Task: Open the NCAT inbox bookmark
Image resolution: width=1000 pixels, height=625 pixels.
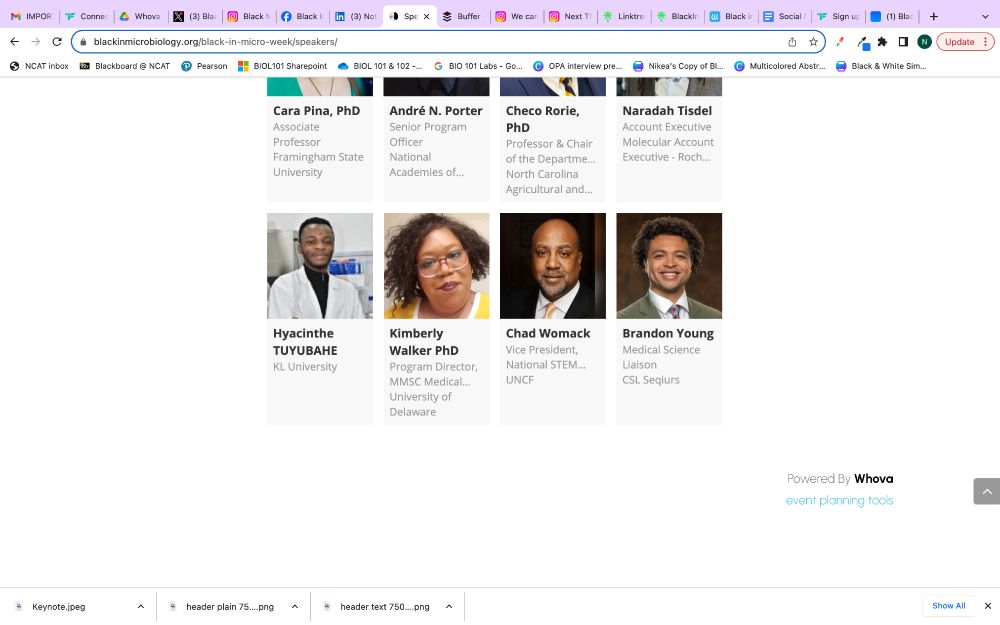Action: 40,66
